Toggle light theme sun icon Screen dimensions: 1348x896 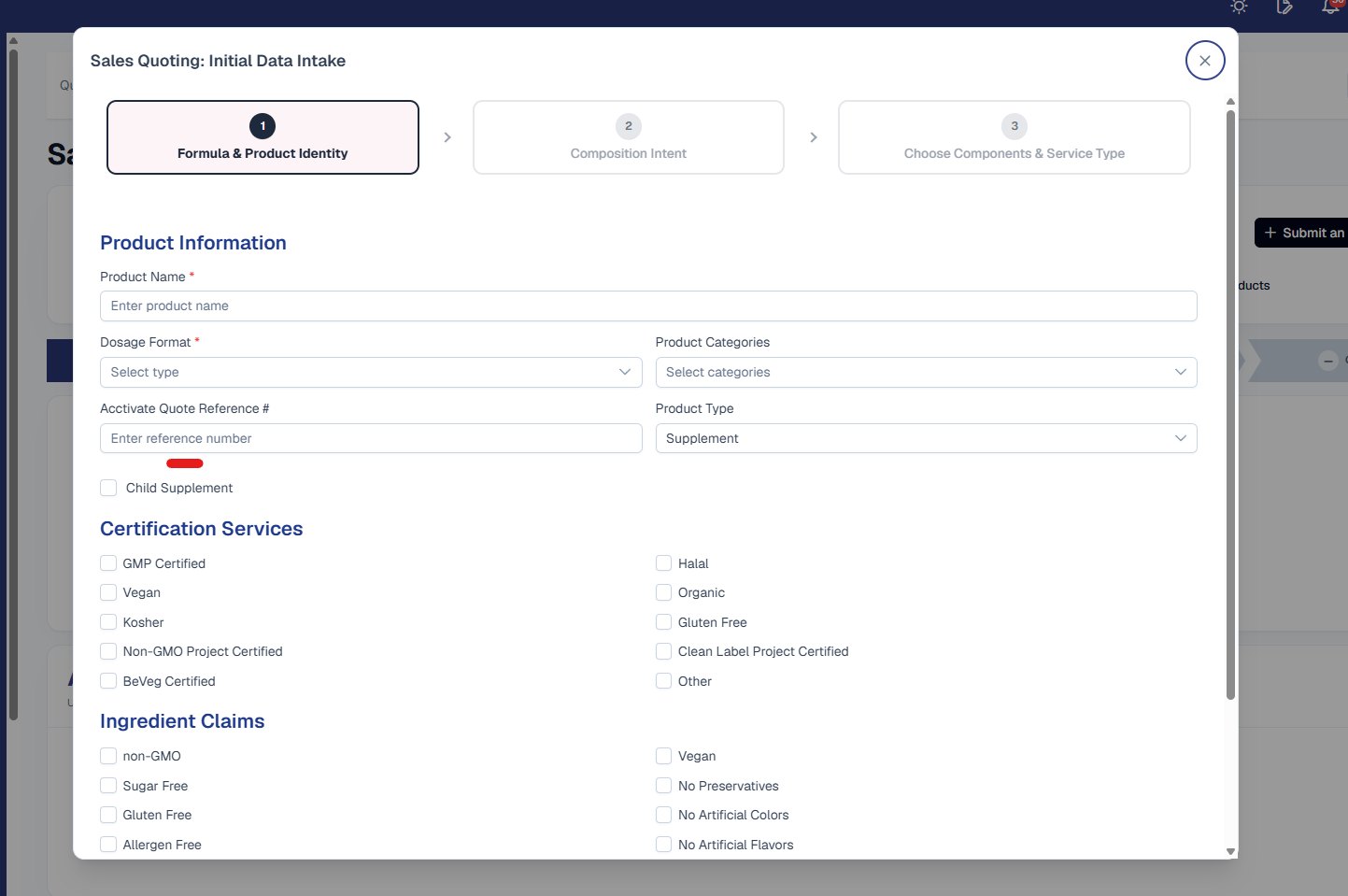coord(1239,7)
